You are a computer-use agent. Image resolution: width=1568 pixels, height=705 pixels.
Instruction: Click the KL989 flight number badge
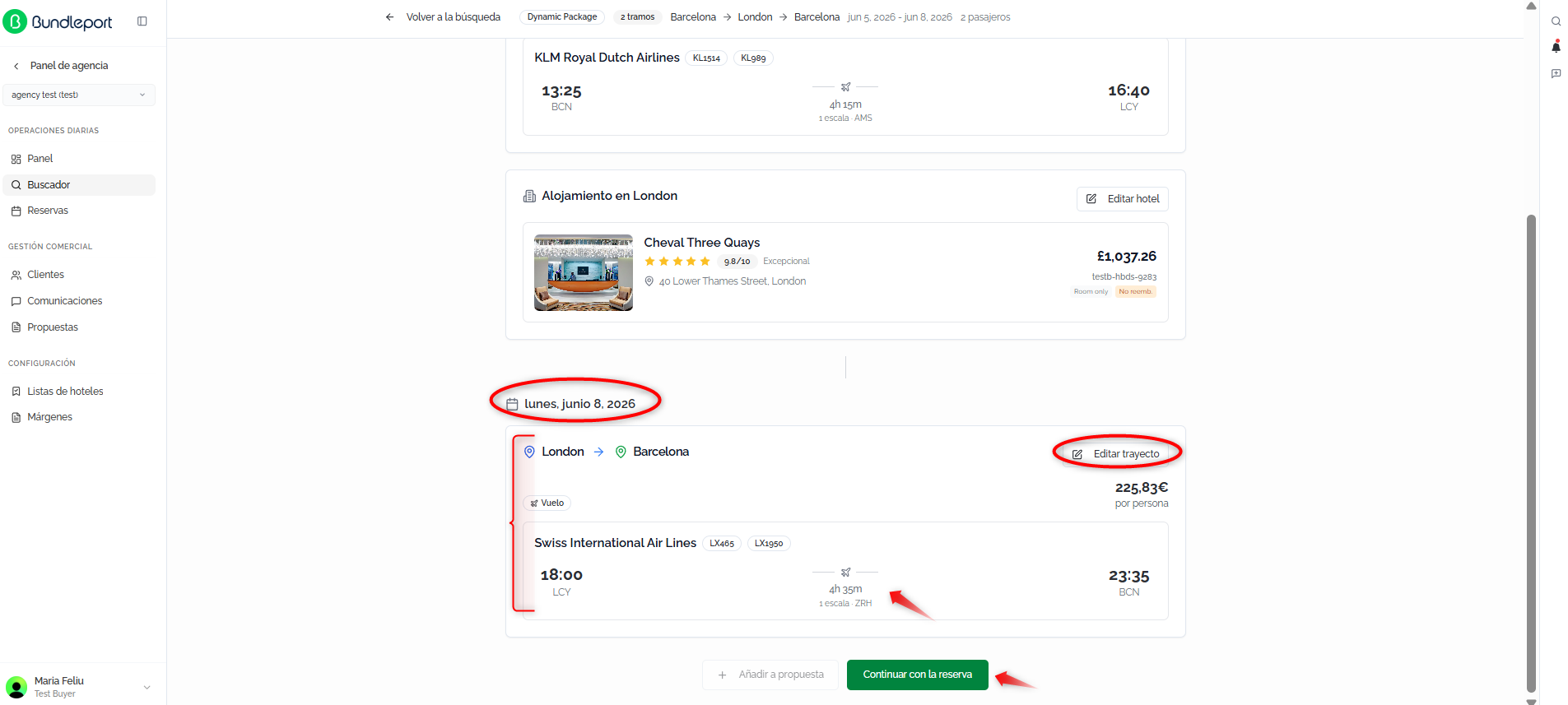pyautogui.click(x=753, y=58)
